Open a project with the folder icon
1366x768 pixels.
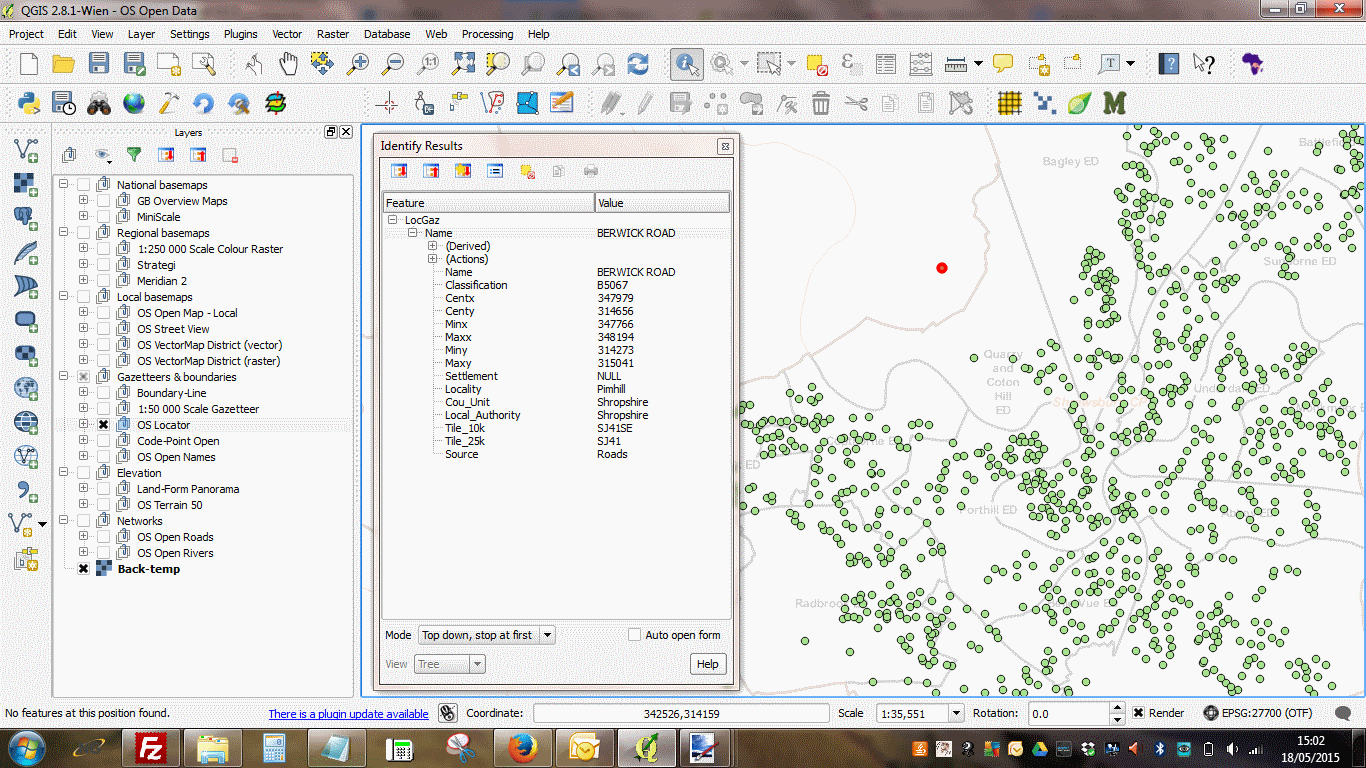63,64
